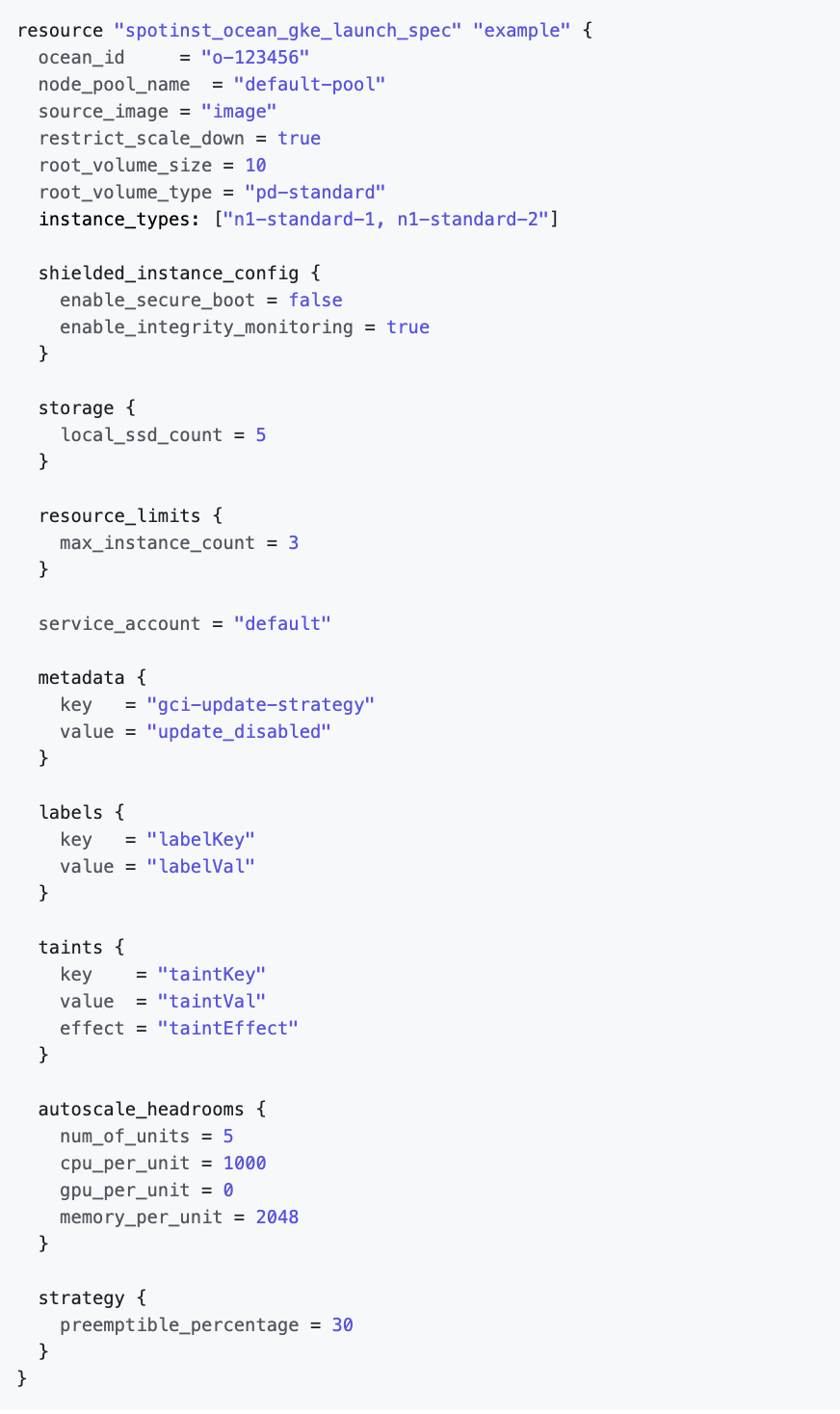Click the "default-pool" node pool value
Viewport: 840px width, 1414px height.
[x=309, y=85]
